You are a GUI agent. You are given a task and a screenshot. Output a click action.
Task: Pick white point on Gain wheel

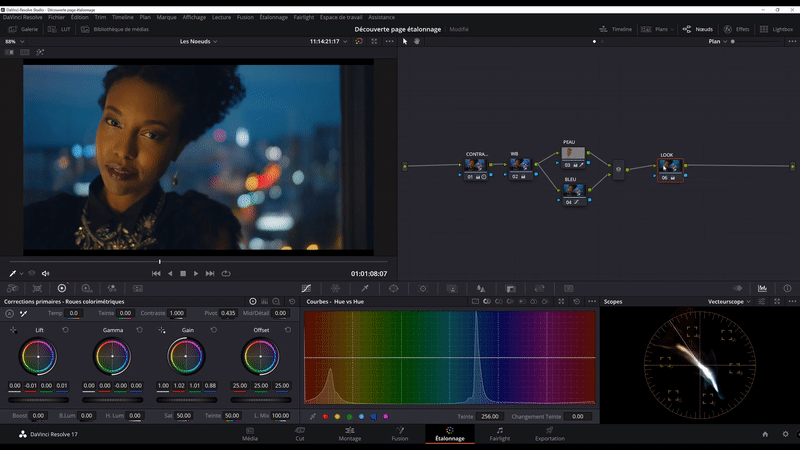click(163, 329)
